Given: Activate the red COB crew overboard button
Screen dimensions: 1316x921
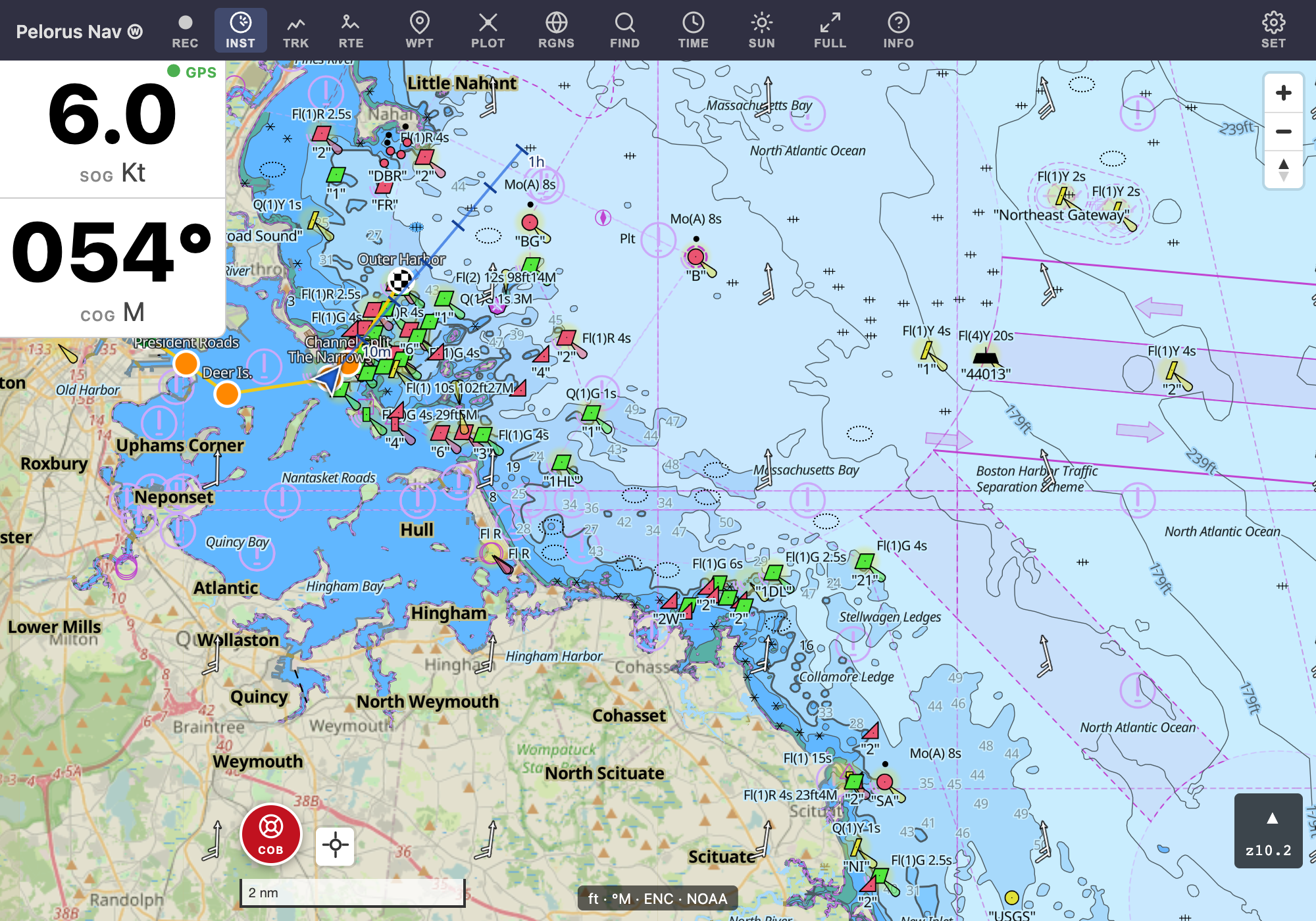Looking at the screenshot, I should [270, 834].
